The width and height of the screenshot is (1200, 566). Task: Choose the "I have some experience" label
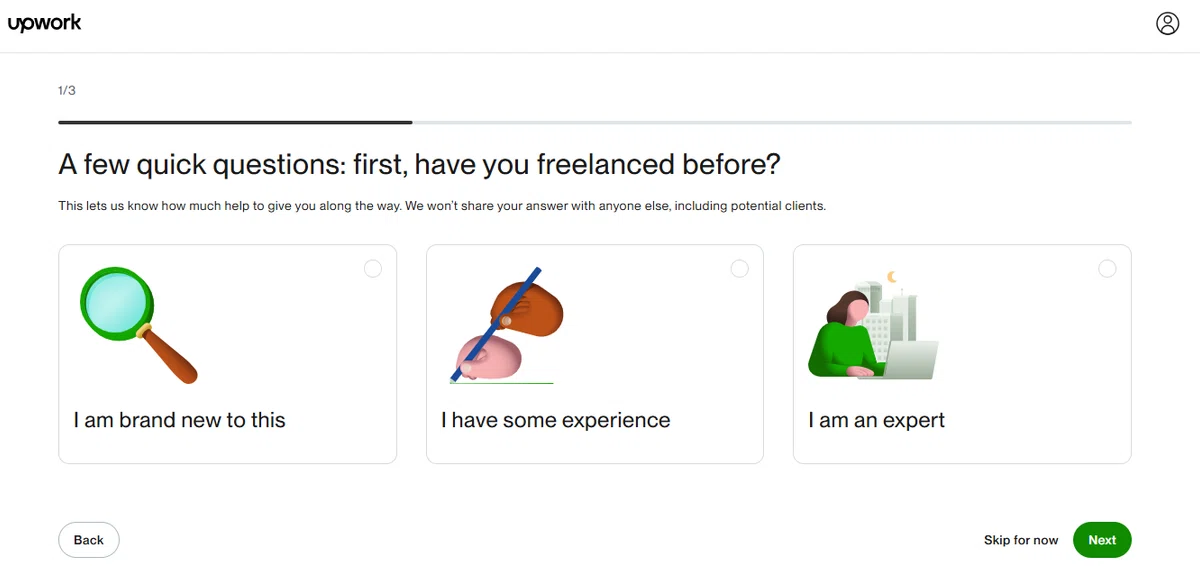[x=556, y=420]
